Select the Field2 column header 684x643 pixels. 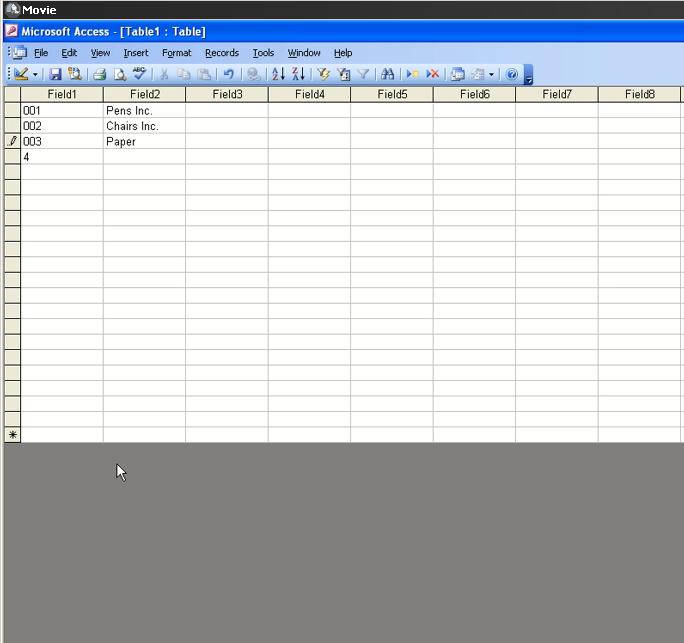pos(144,94)
